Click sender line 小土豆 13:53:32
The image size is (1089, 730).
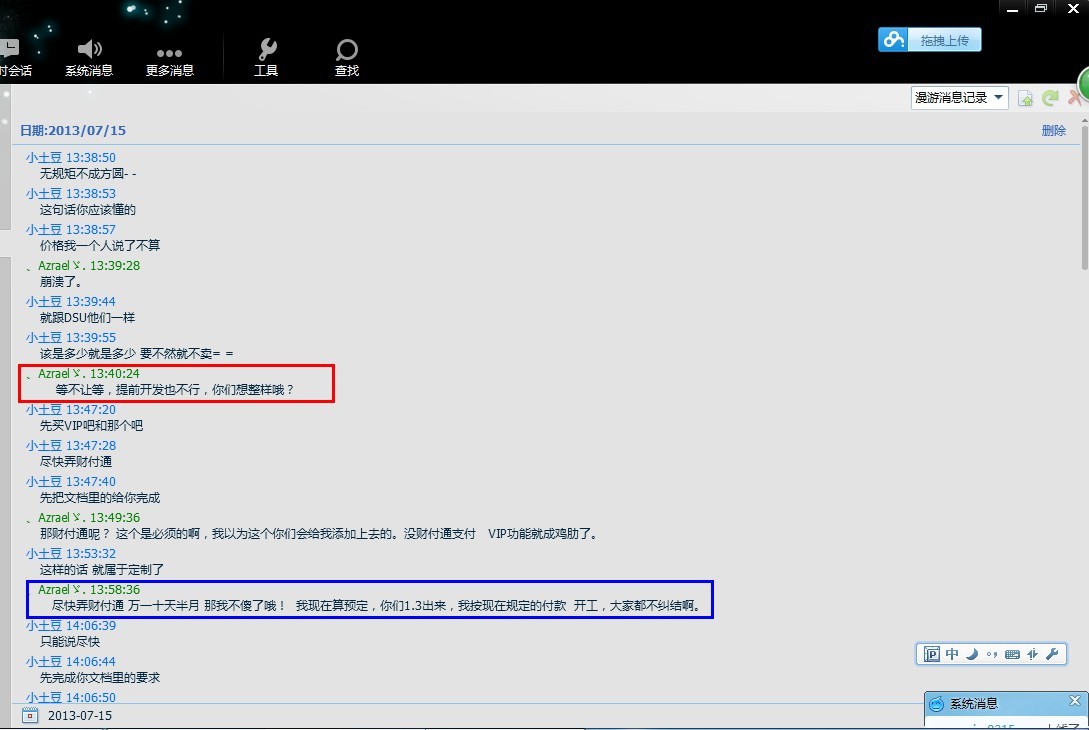71,554
